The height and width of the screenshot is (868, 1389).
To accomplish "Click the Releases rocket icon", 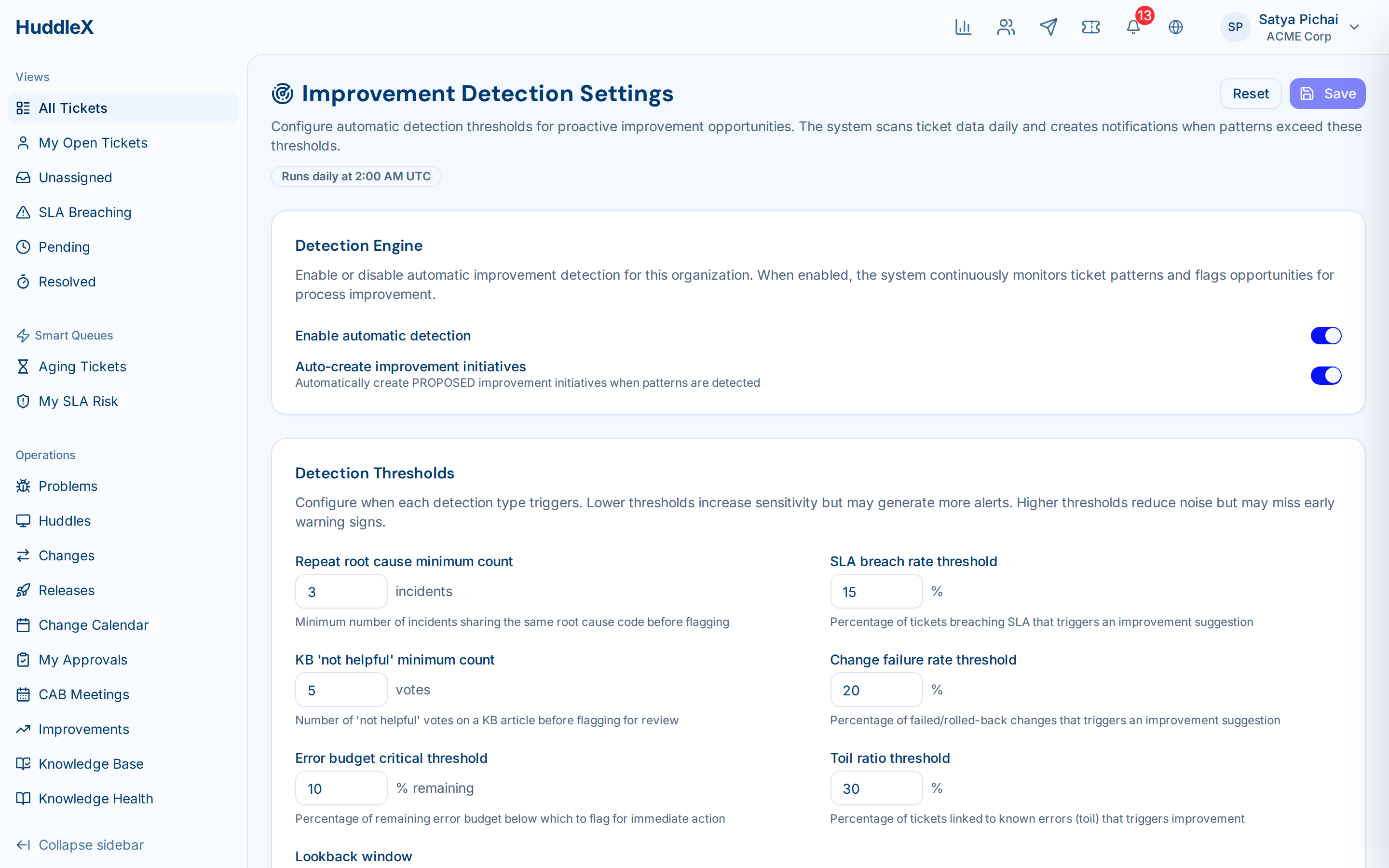I will coord(23,590).
